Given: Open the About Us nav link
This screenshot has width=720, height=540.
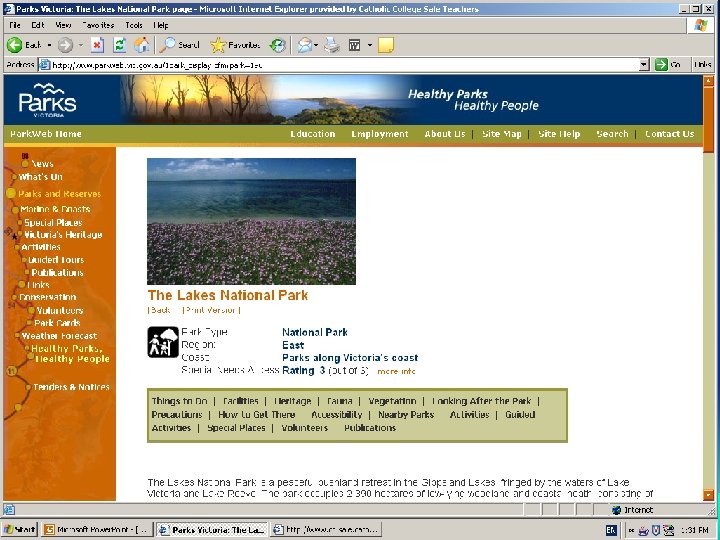Looking at the screenshot, I should [444, 134].
